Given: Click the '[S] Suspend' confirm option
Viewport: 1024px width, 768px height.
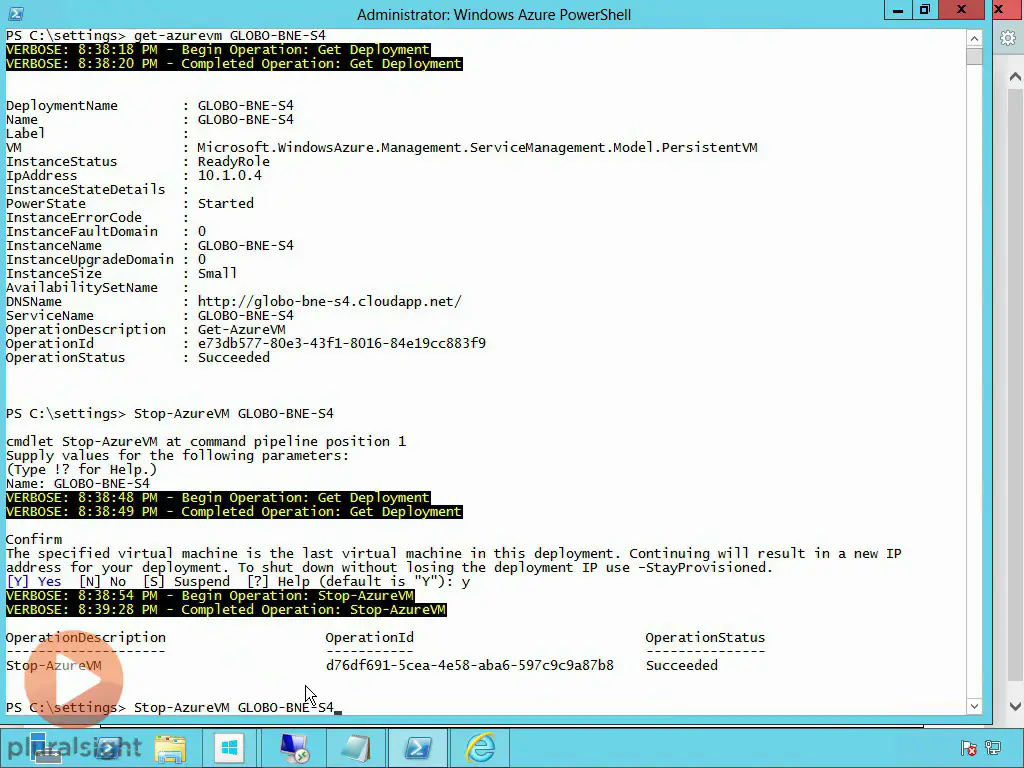Looking at the screenshot, I should coord(186,581).
